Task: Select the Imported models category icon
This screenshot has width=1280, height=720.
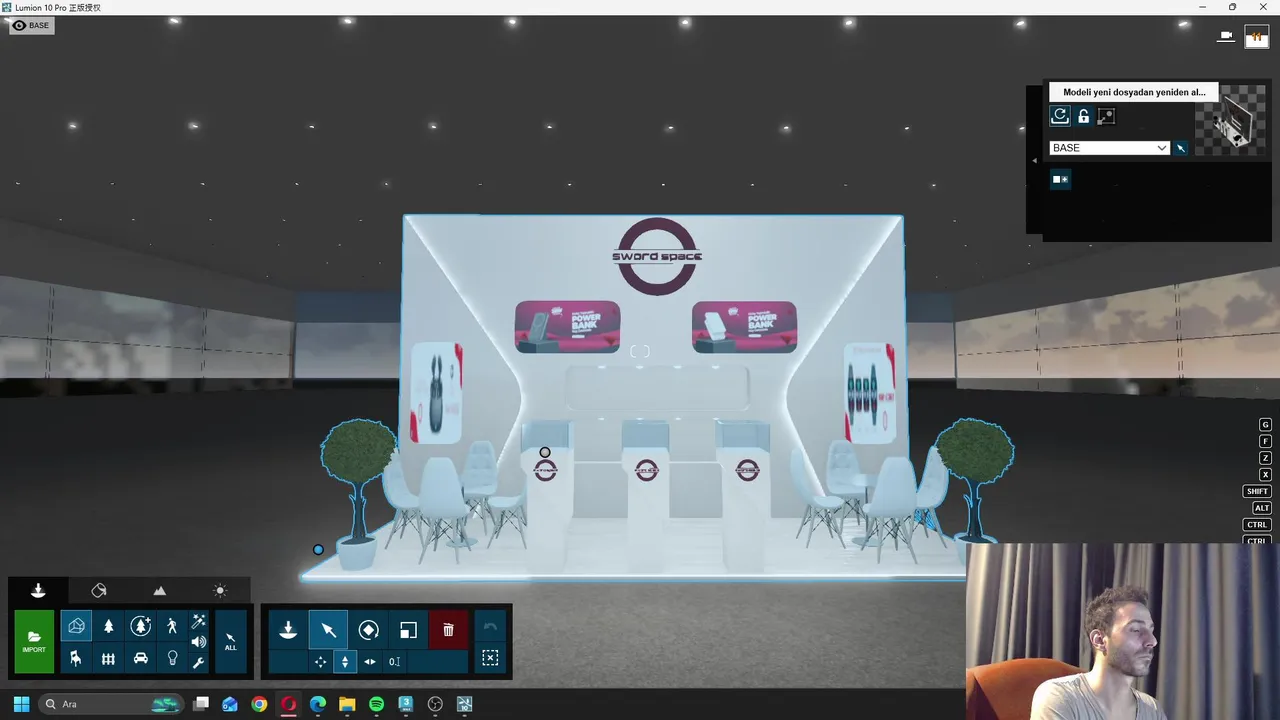Action: pyautogui.click(x=77, y=626)
